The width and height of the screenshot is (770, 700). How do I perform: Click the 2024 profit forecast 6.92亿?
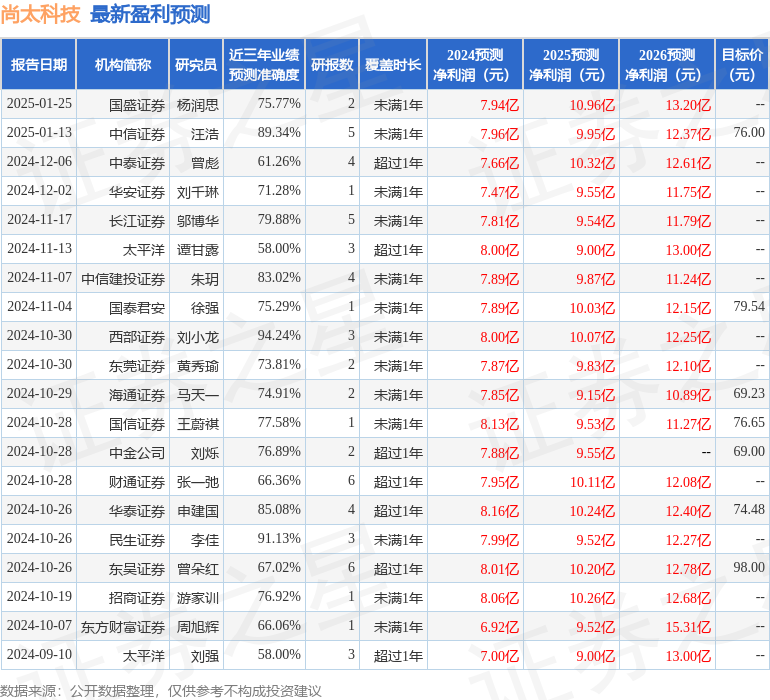coord(499,627)
